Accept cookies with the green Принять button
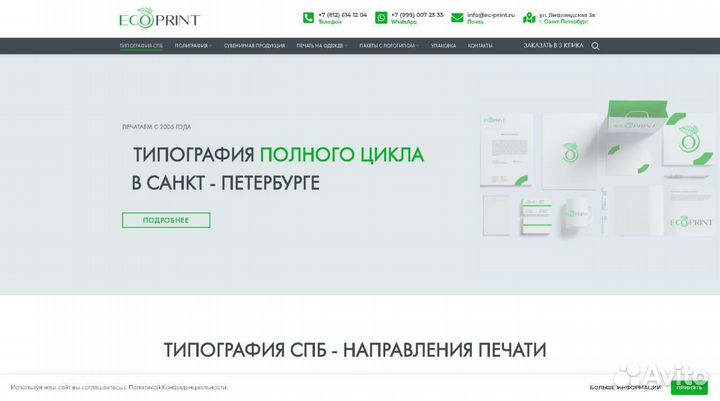The width and height of the screenshot is (720, 401). click(689, 388)
